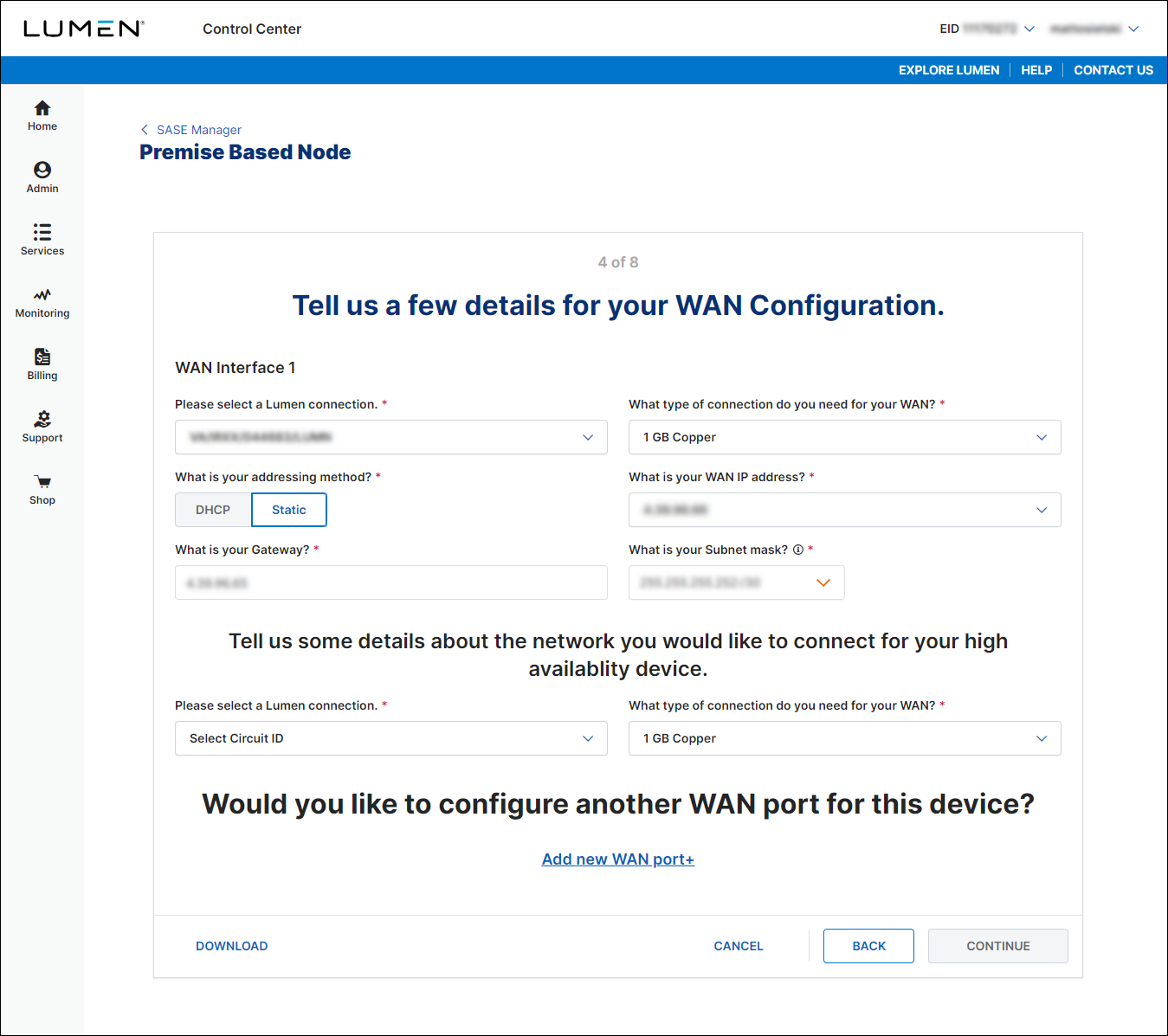Open Home in the sidebar
Screen dimensions: 1168x1036
coord(42,115)
